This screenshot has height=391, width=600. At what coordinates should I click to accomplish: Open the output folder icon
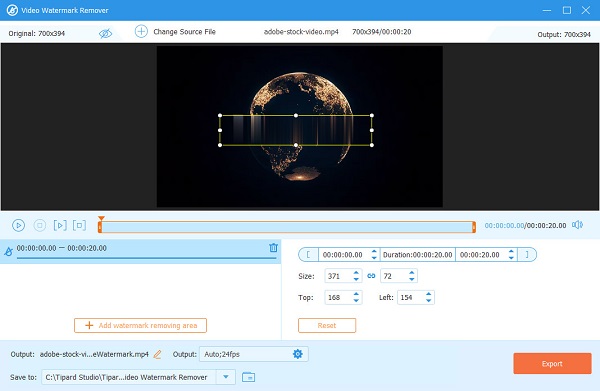(x=249, y=377)
